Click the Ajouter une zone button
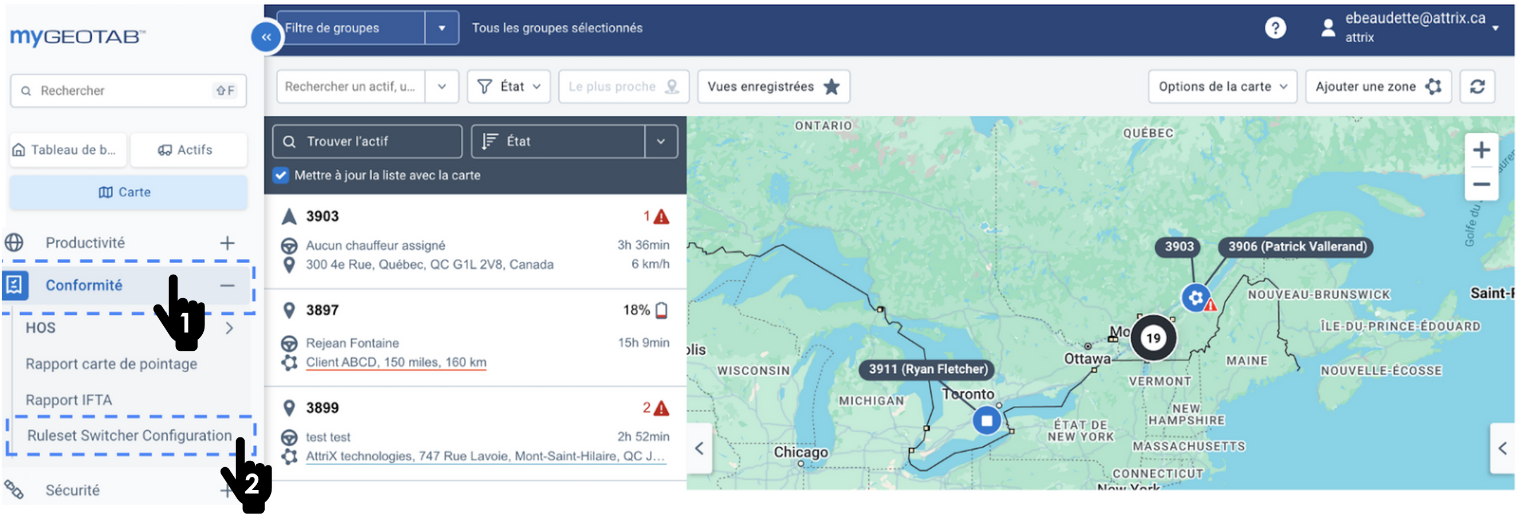The height and width of the screenshot is (526, 1528). 1377,87
